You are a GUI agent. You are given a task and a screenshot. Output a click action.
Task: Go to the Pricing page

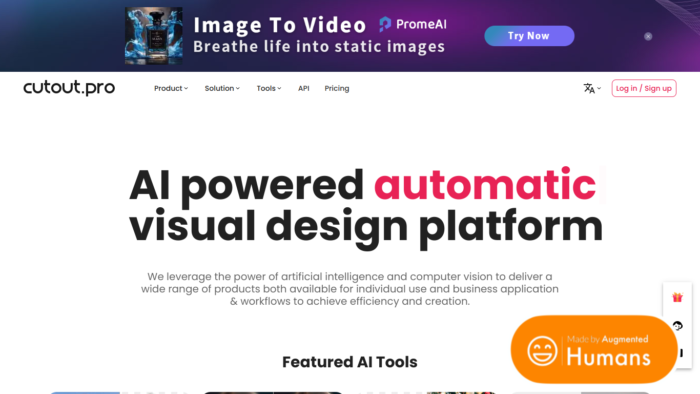tap(337, 88)
